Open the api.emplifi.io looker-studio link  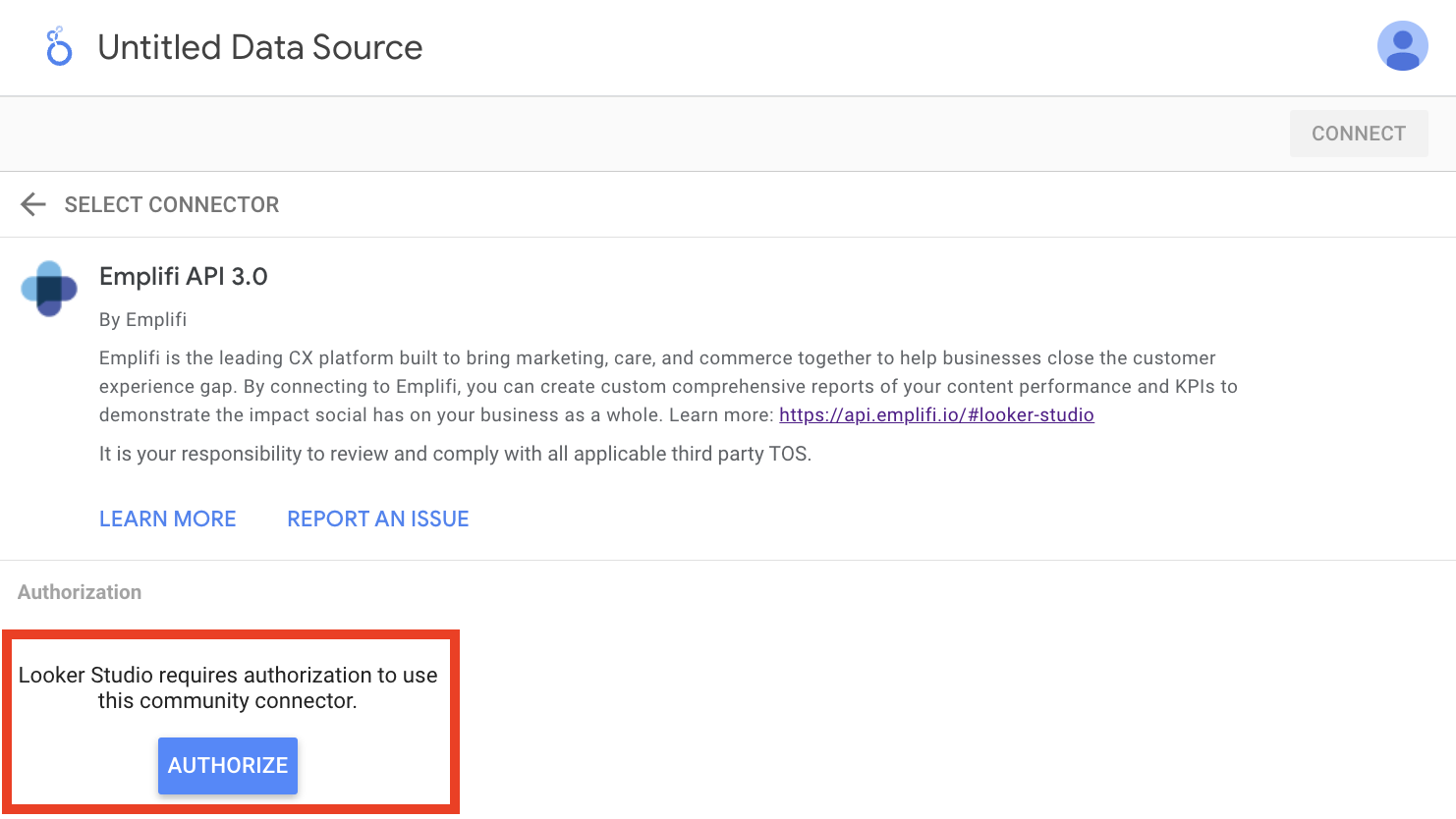[936, 414]
